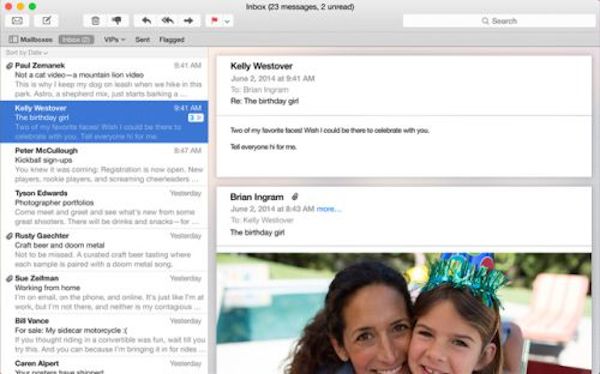Open the Sort by Date dropdown
This screenshot has height=374, width=600.
[x=26, y=52]
